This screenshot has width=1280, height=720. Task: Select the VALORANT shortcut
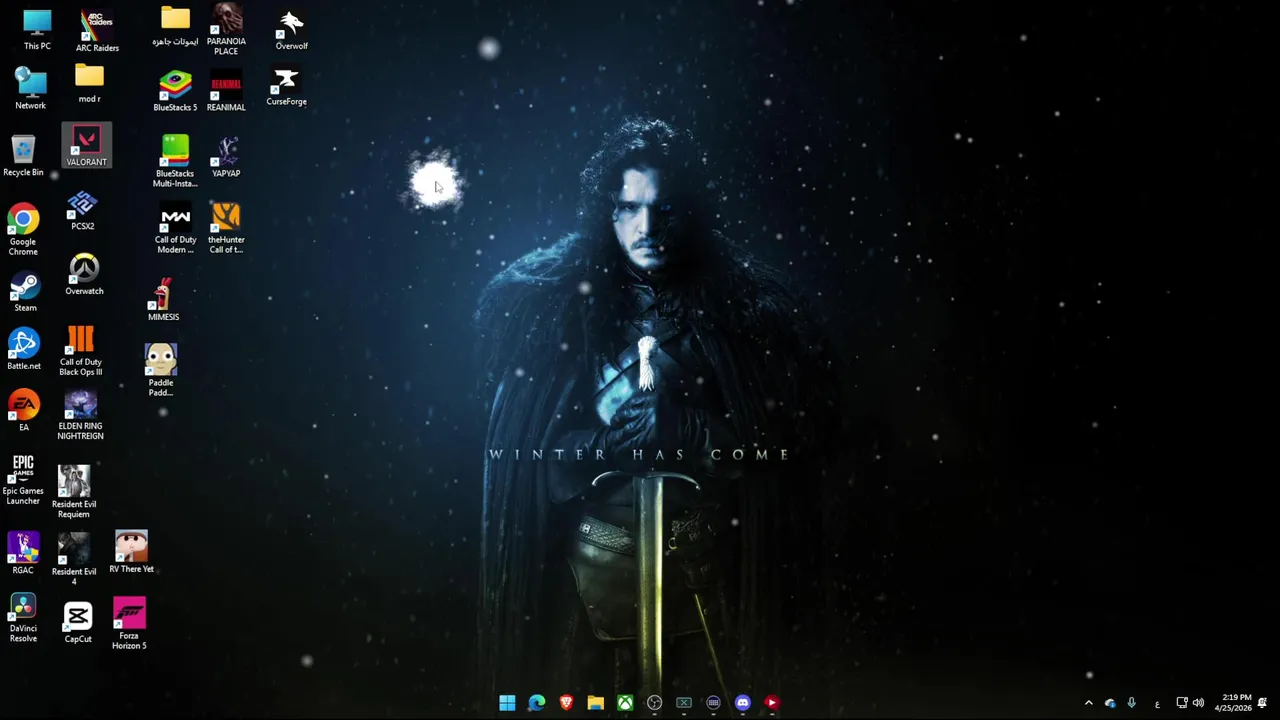(x=86, y=146)
